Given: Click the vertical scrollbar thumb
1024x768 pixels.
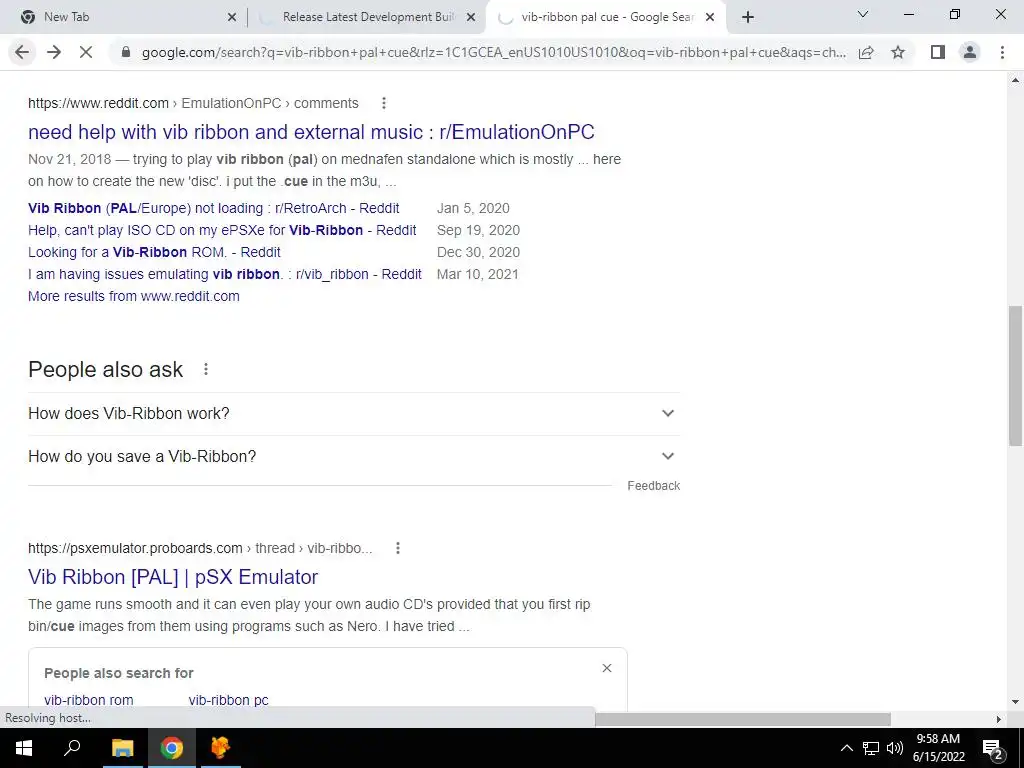Looking at the screenshot, I should 1016,376.
